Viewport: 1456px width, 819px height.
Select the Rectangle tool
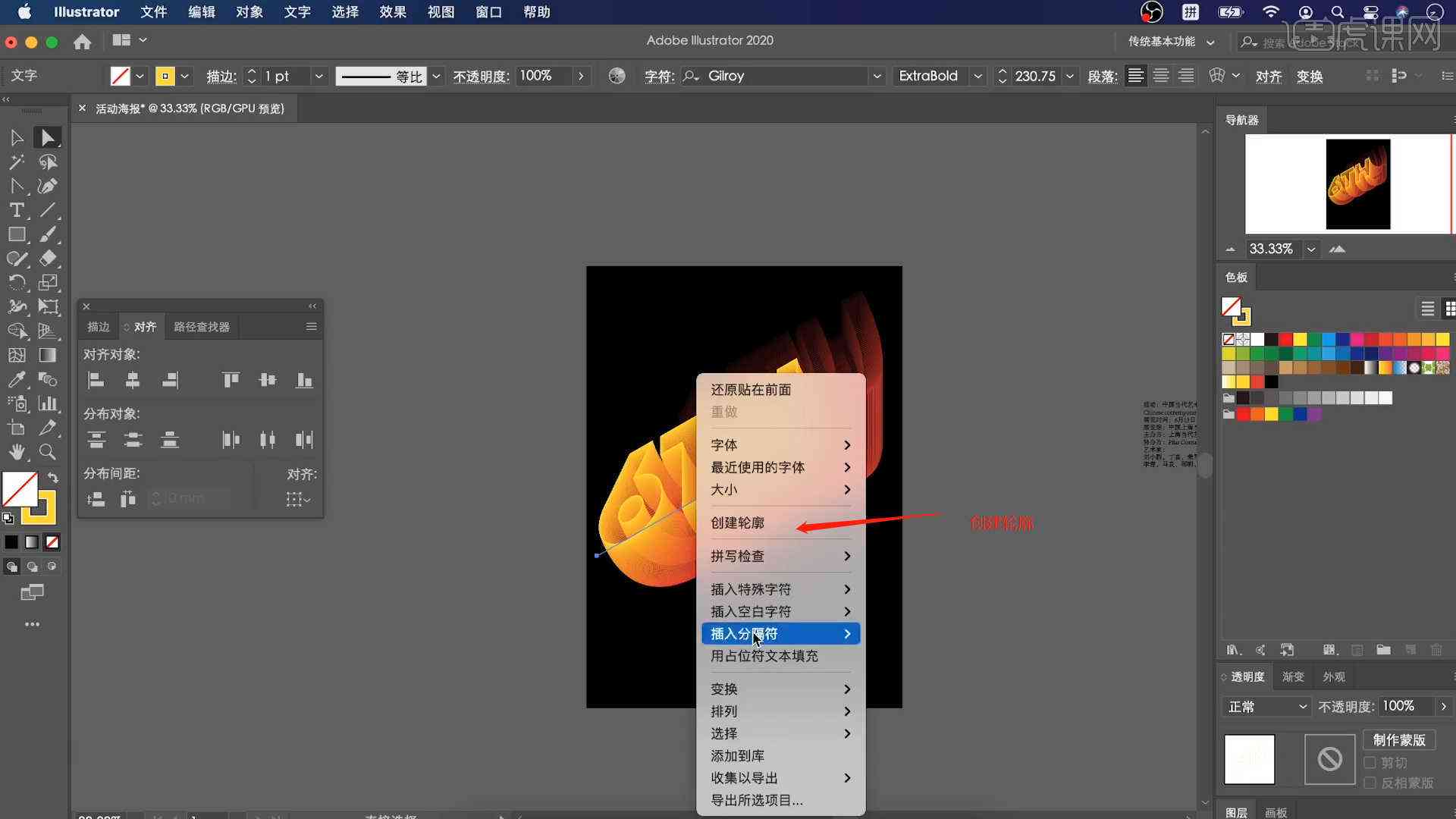(x=17, y=235)
